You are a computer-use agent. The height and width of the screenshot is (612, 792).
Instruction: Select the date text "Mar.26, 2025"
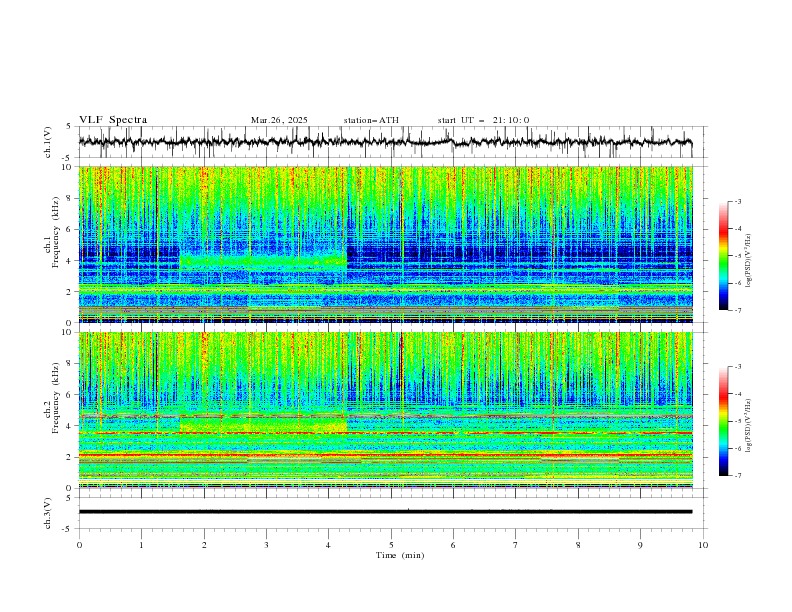coord(279,120)
